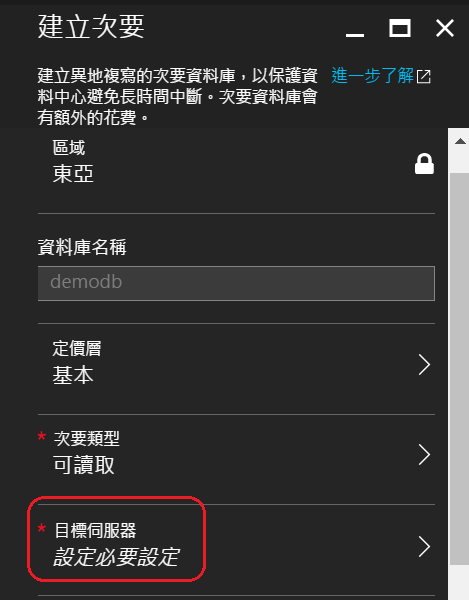
Task: Expand the 目標伺服器 chevron arrow
Action: (424, 546)
